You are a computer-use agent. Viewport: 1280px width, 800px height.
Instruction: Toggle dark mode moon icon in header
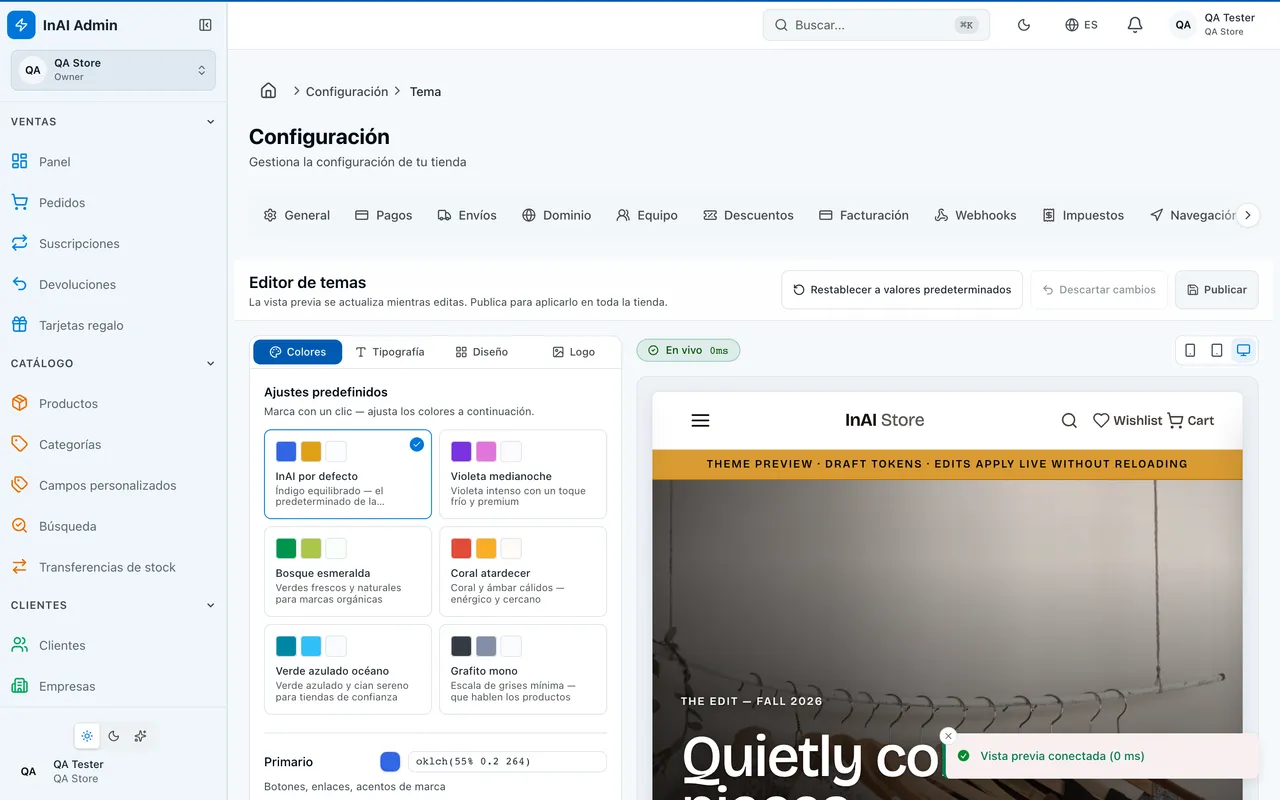point(1024,25)
